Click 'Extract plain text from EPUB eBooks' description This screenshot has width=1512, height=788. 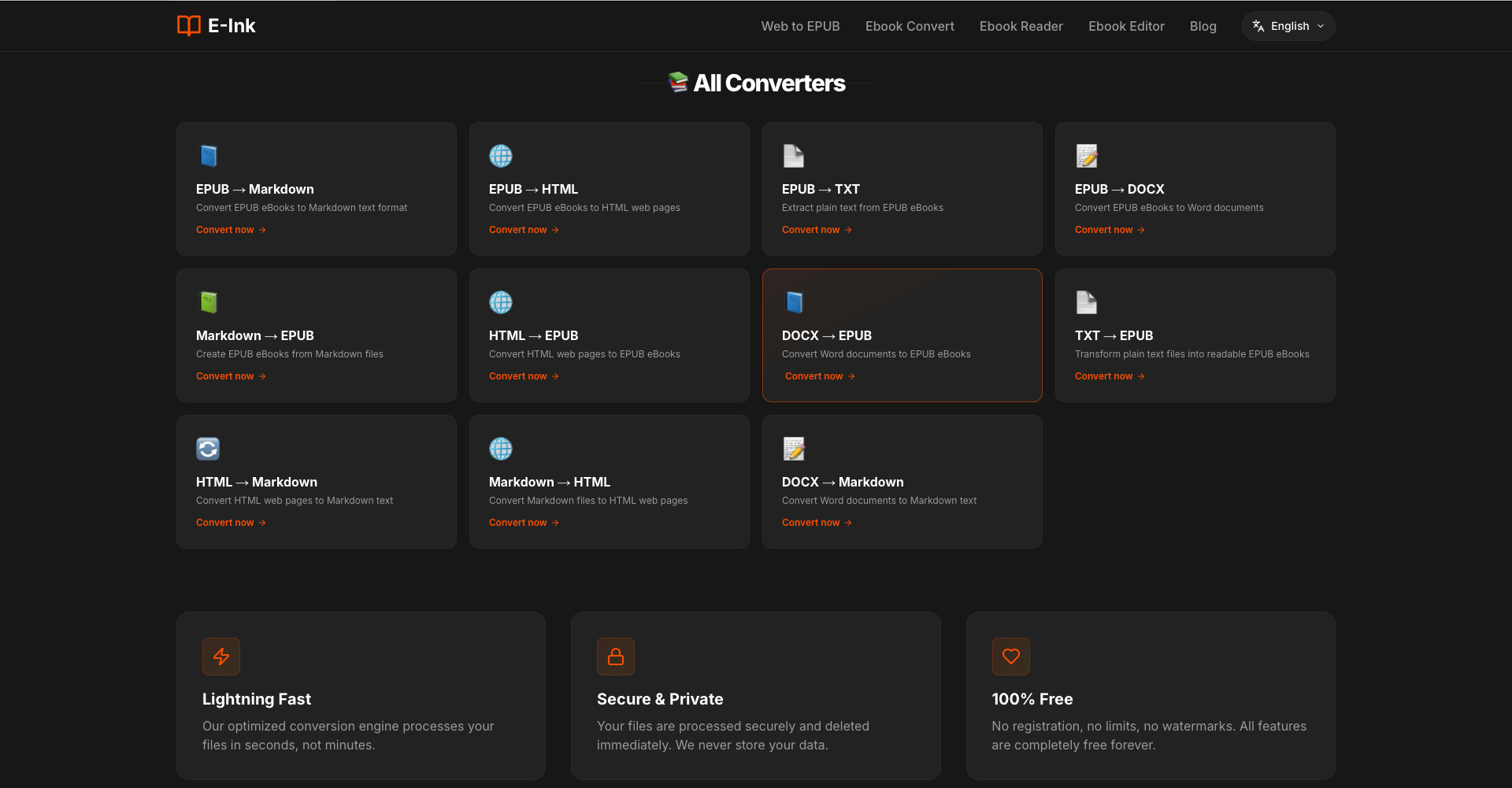pyautogui.click(x=862, y=208)
